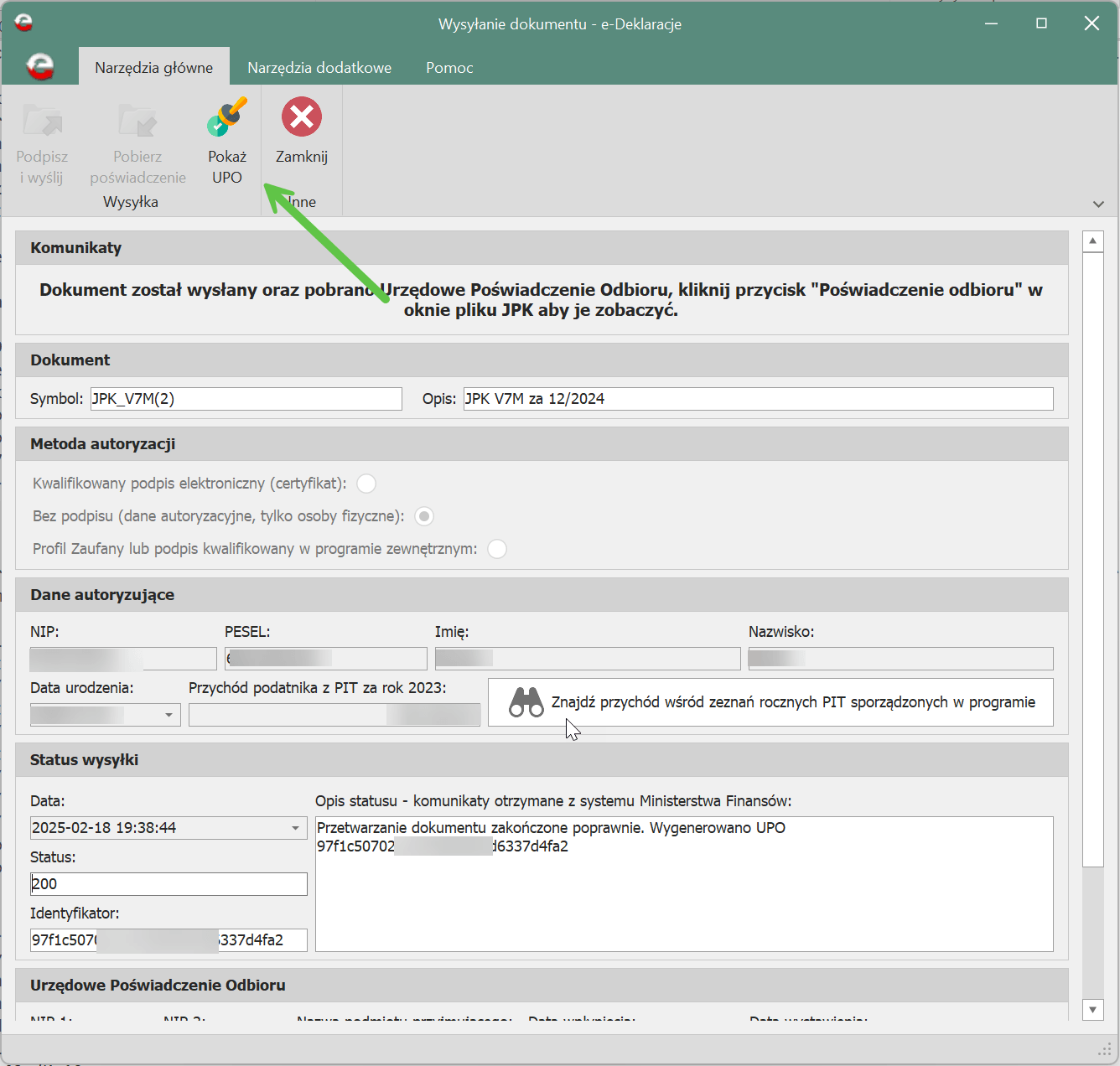Click the binoculars search icon
The width and height of the screenshot is (1120, 1066).
tap(526, 702)
